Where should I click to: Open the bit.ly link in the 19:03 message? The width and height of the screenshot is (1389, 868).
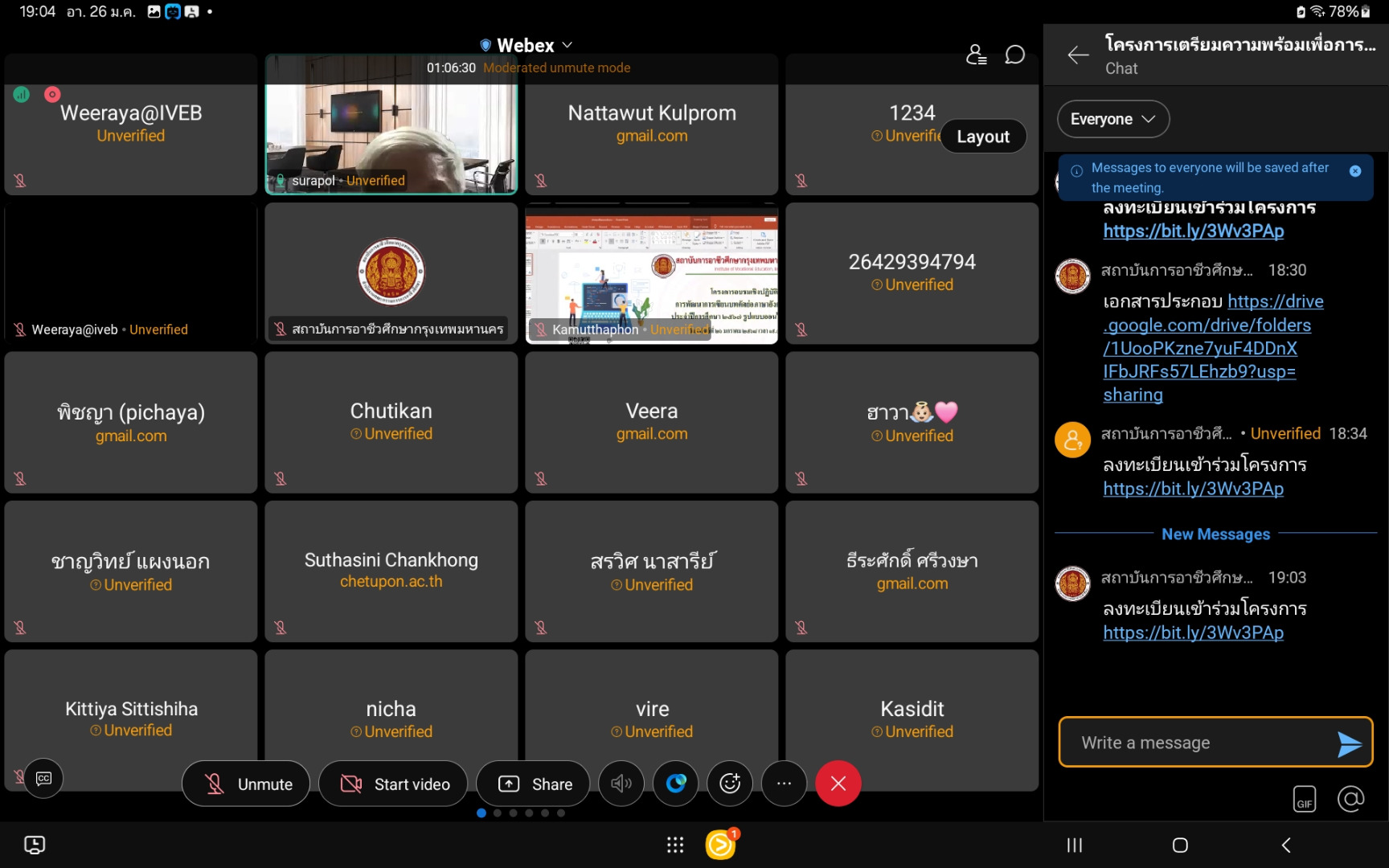(1193, 633)
